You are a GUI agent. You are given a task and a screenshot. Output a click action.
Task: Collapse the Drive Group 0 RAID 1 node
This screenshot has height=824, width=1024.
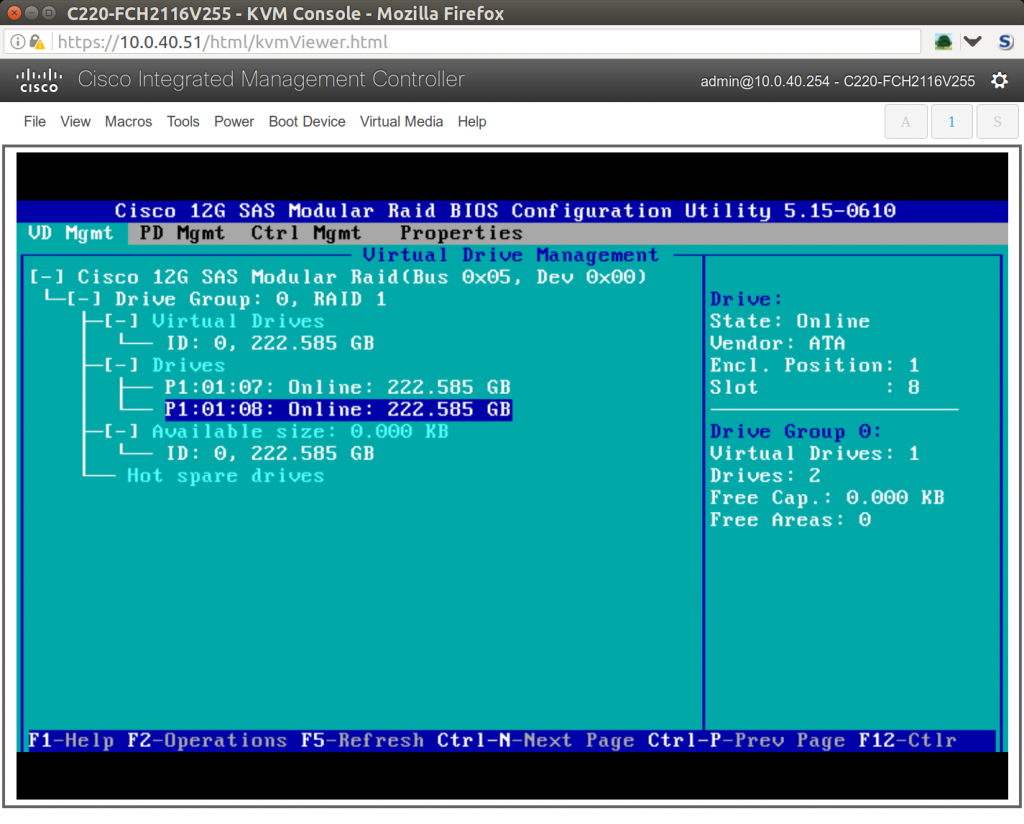coord(84,299)
